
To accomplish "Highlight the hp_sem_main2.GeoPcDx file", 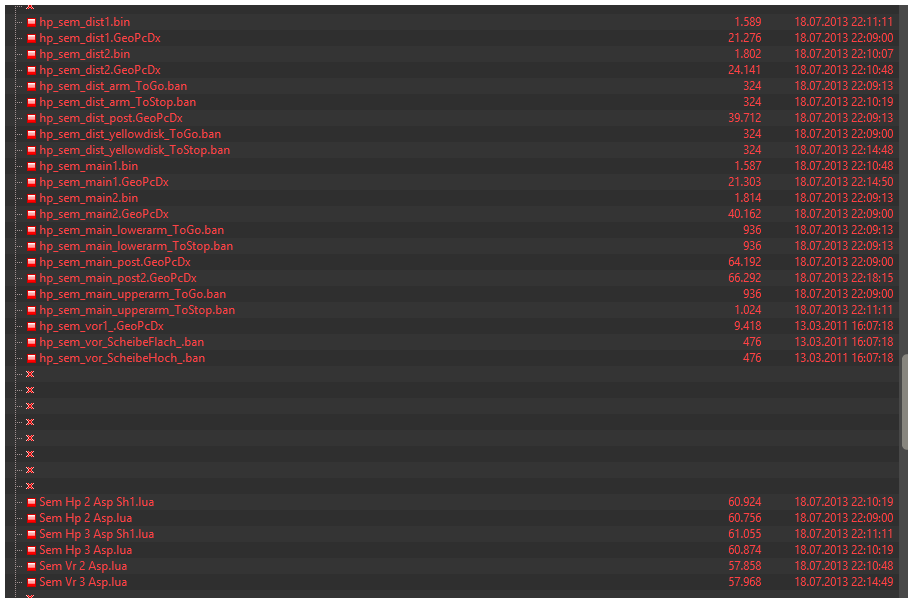I will point(104,214).
